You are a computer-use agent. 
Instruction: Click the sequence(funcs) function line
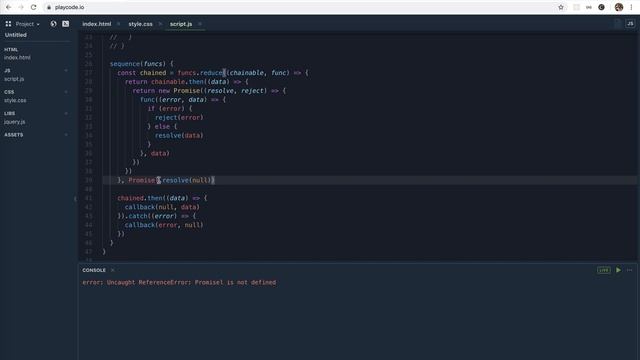(142, 64)
